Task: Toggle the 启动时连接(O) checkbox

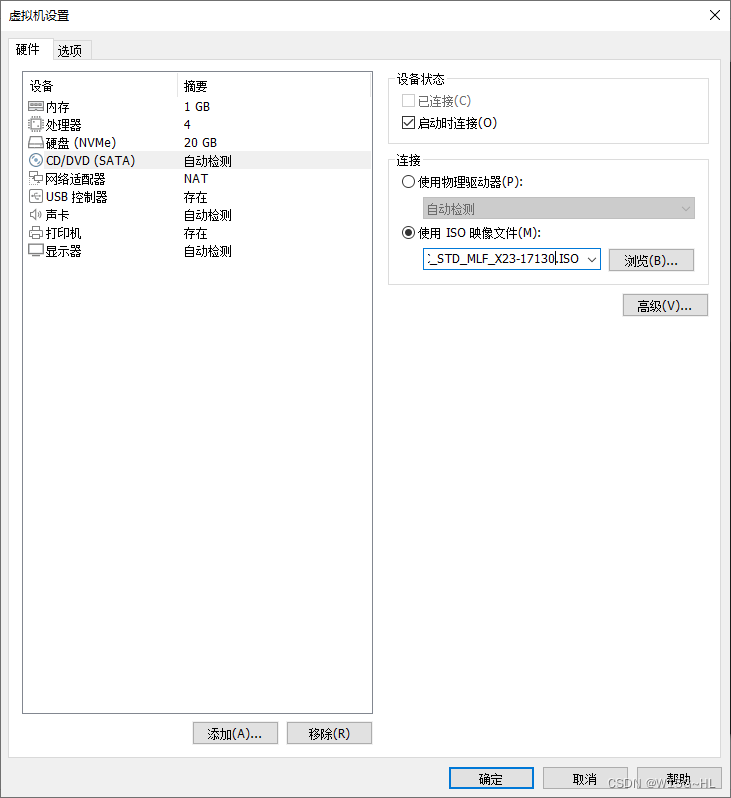Action: point(408,123)
